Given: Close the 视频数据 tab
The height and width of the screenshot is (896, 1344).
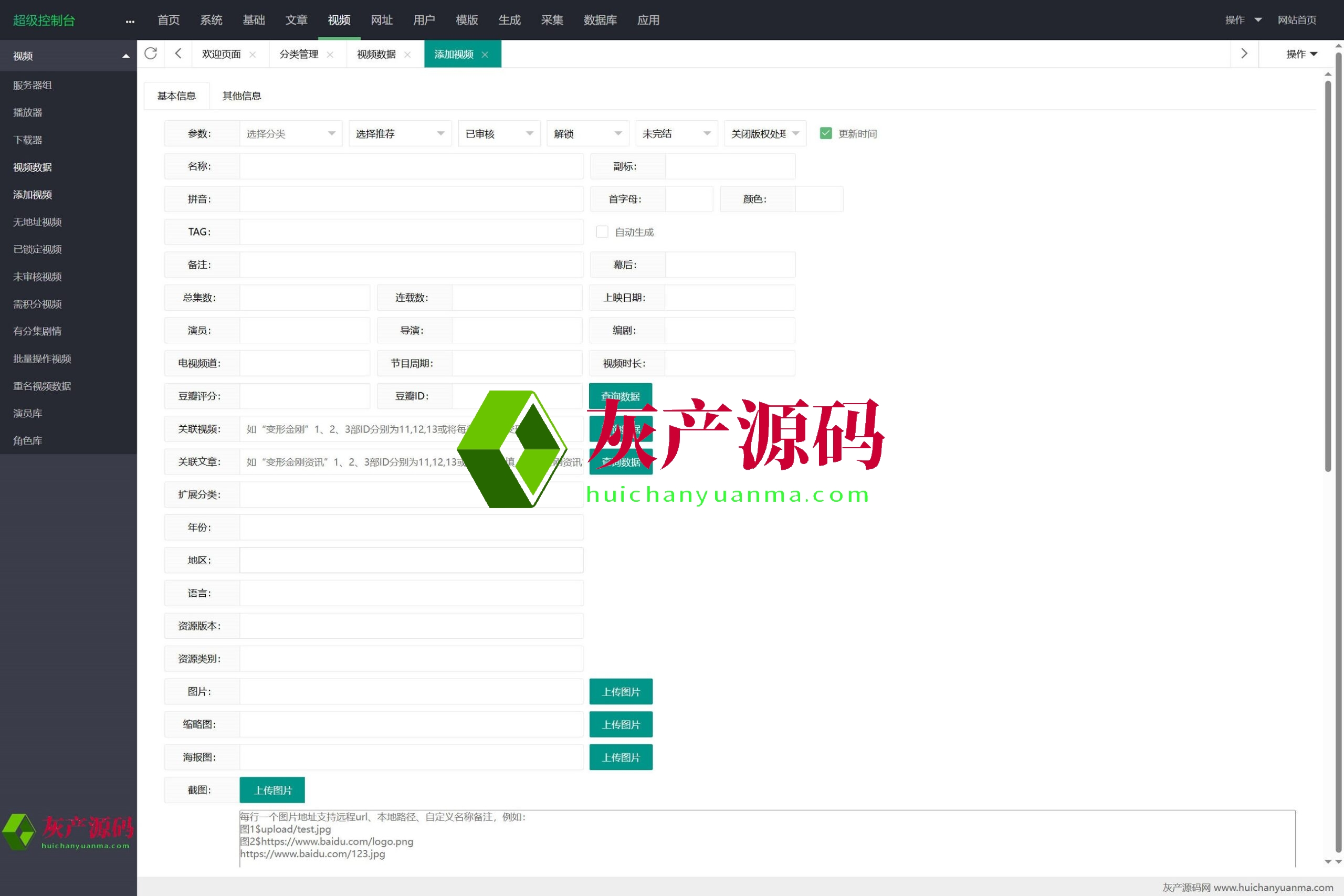Looking at the screenshot, I should (407, 55).
